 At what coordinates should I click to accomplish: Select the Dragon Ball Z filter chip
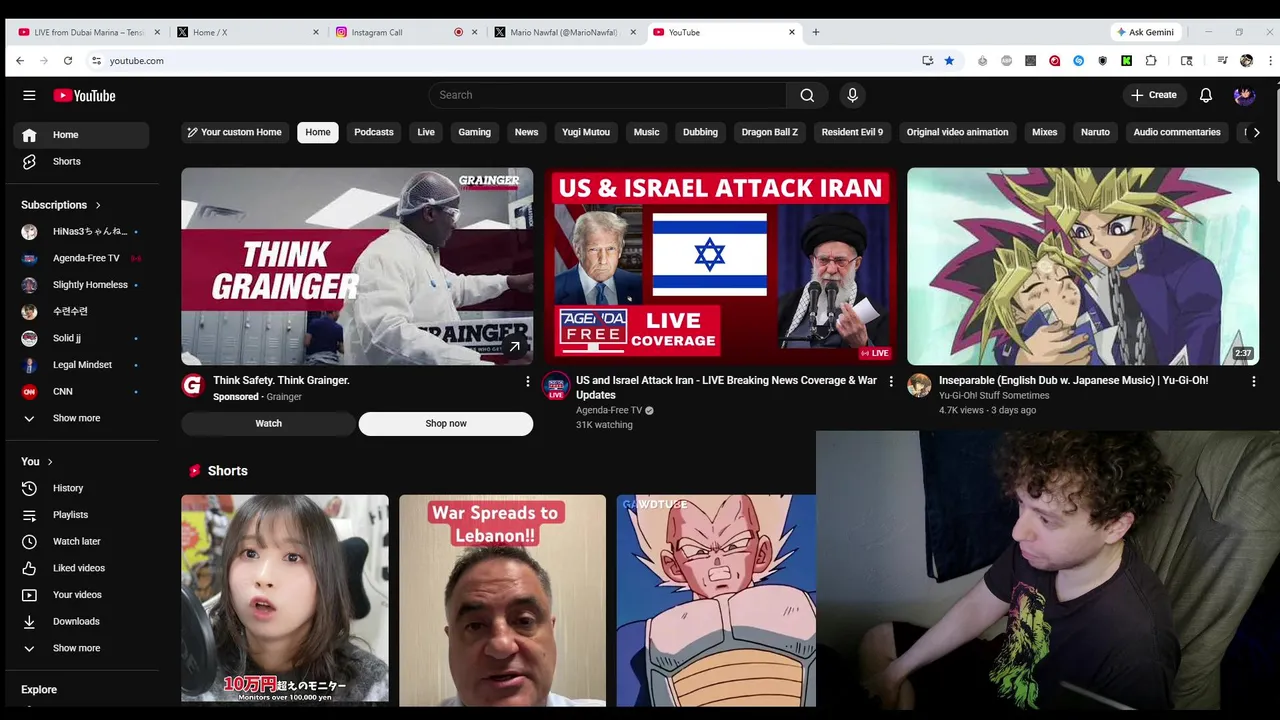pyautogui.click(x=770, y=132)
